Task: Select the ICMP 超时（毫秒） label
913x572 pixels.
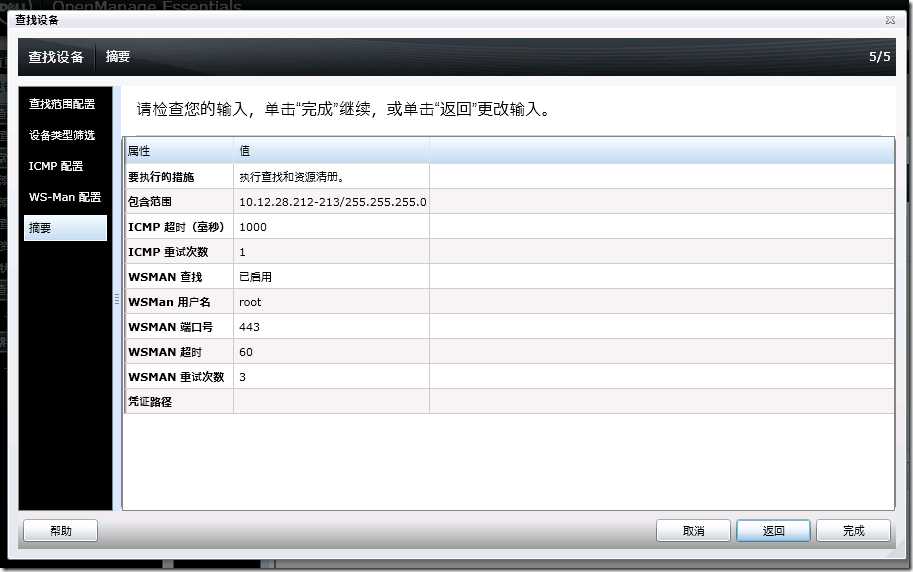Action: pyautogui.click(x=176, y=227)
